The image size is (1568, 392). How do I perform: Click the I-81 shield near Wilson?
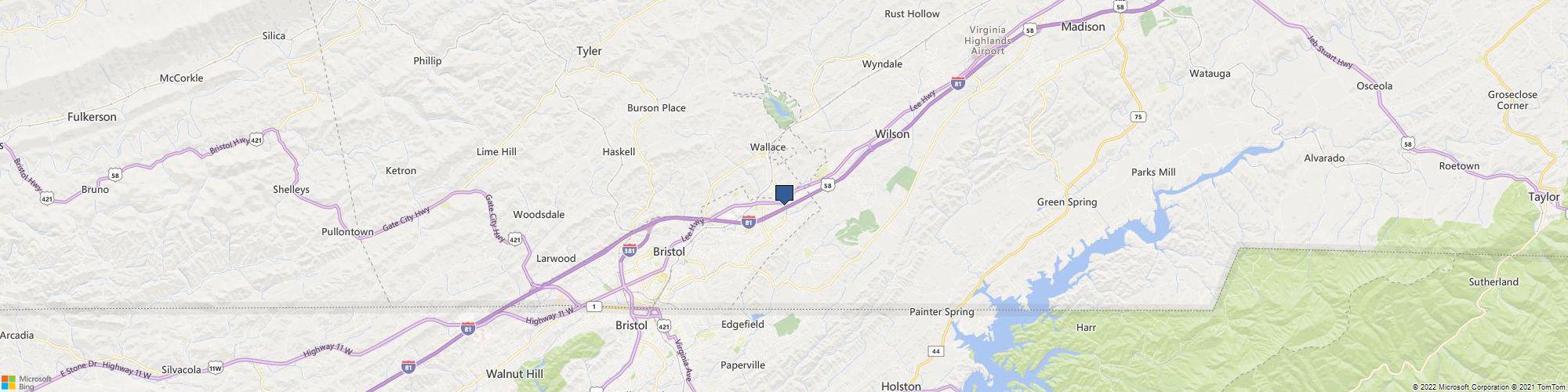[957, 82]
